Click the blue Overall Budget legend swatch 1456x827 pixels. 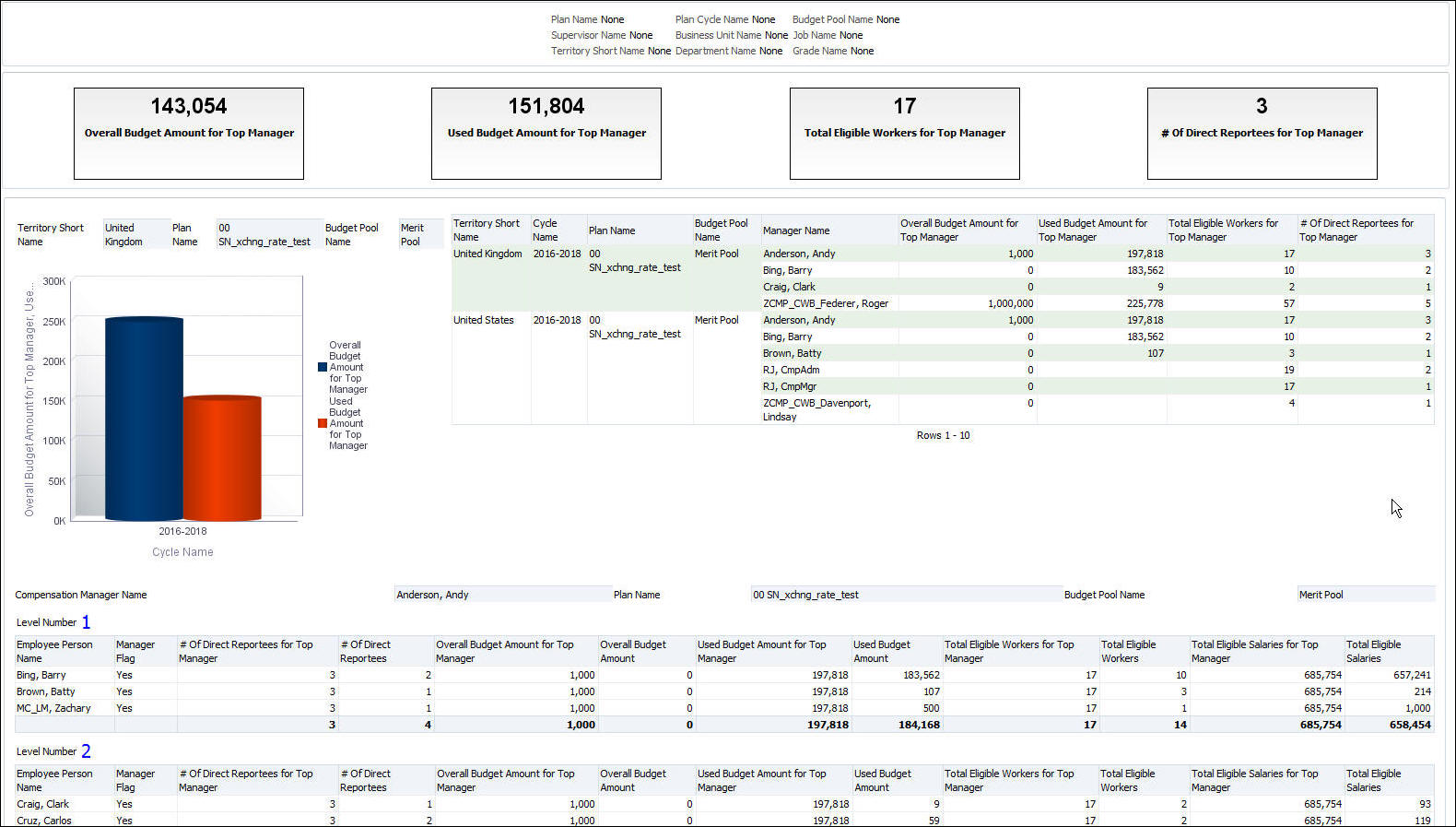pos(323,367)
